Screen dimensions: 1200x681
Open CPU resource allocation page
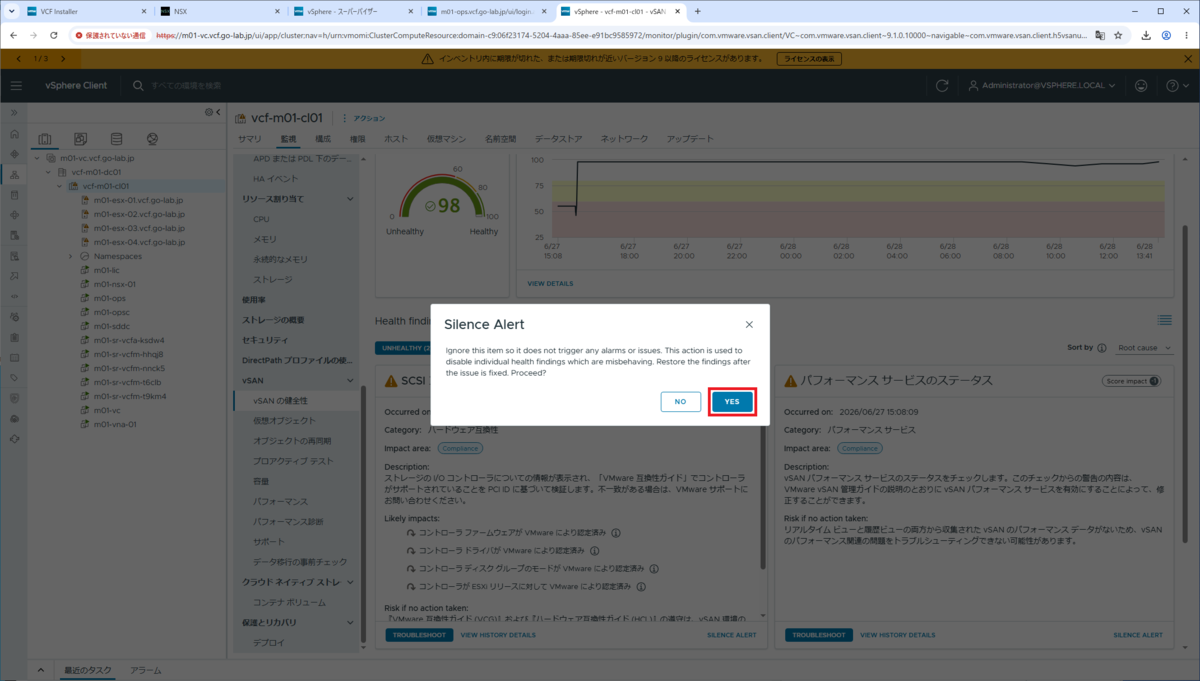coord(261,219)
